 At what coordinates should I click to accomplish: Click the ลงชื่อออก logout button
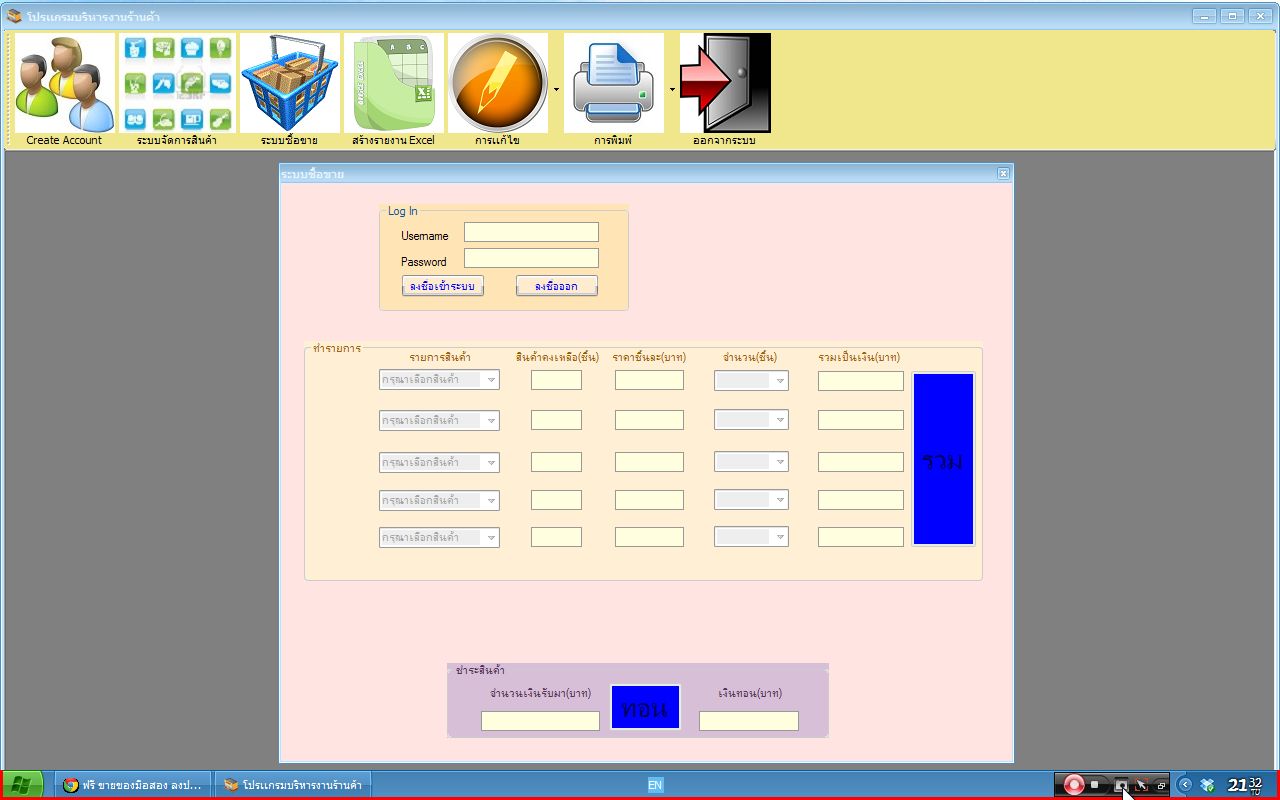pos(556,286)
